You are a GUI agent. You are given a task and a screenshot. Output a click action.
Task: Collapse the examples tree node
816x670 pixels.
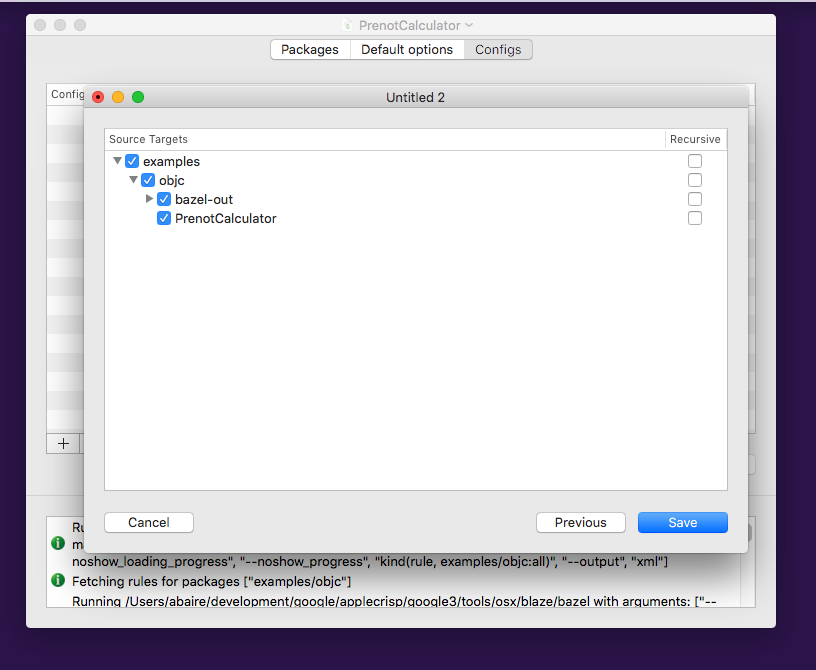click(x=118, y=161)
